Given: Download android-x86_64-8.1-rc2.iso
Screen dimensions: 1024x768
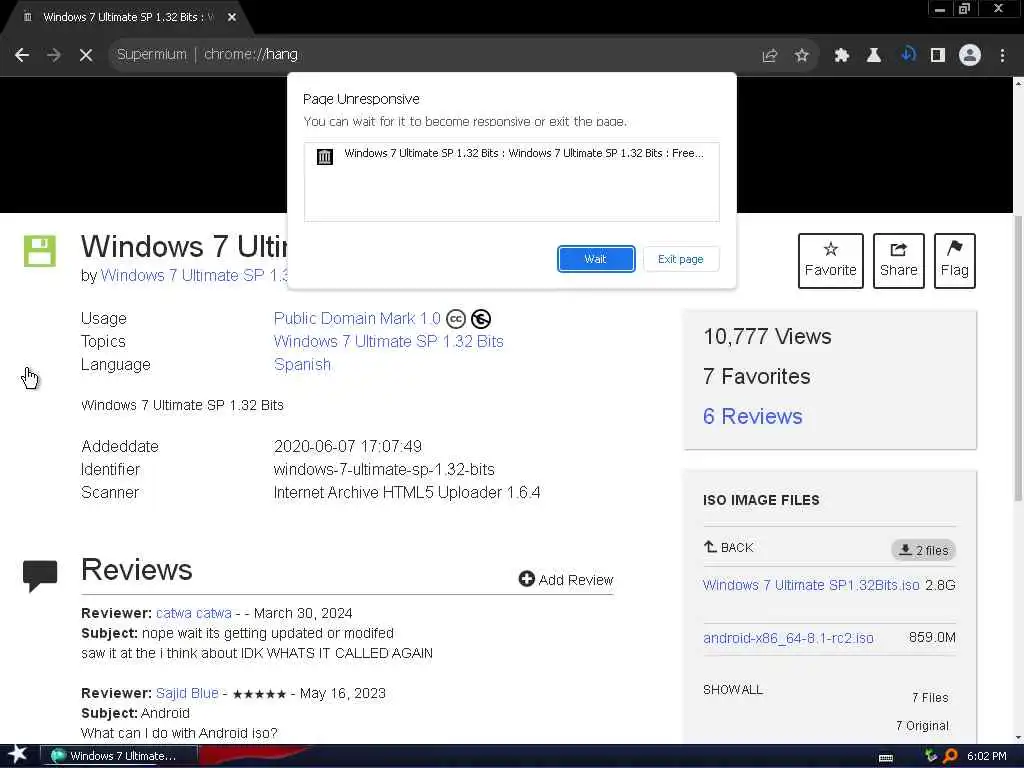Looking at the screenshot, I should click(788, 638).
